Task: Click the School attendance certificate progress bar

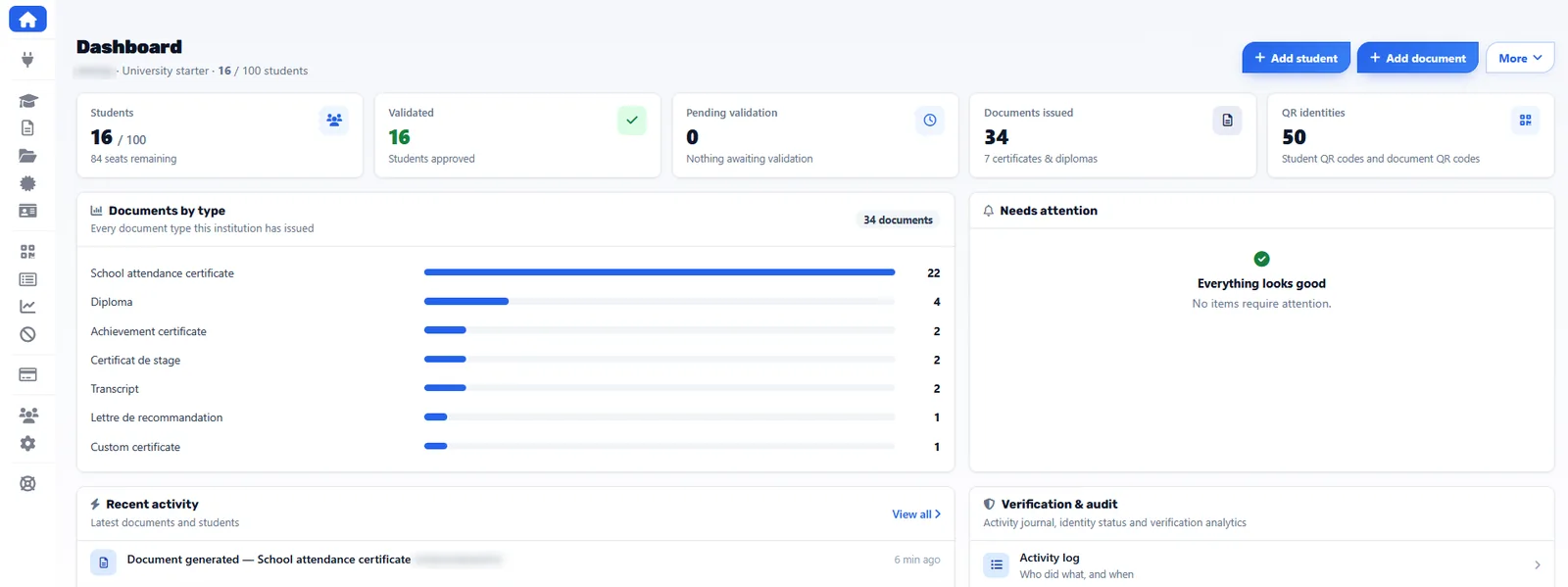Action: (x=660, y=272)
